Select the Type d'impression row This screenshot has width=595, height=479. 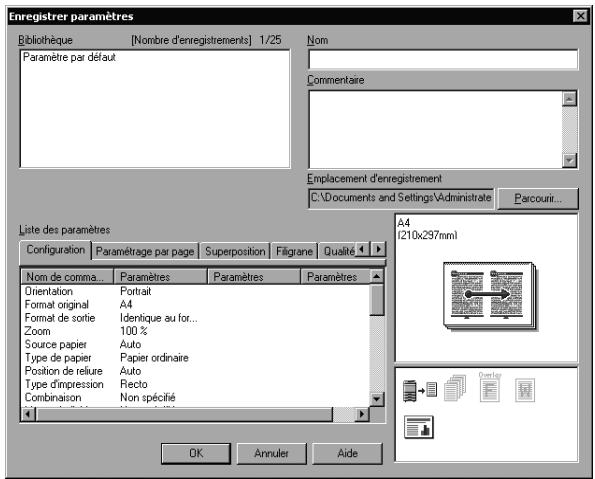point(195,384)
